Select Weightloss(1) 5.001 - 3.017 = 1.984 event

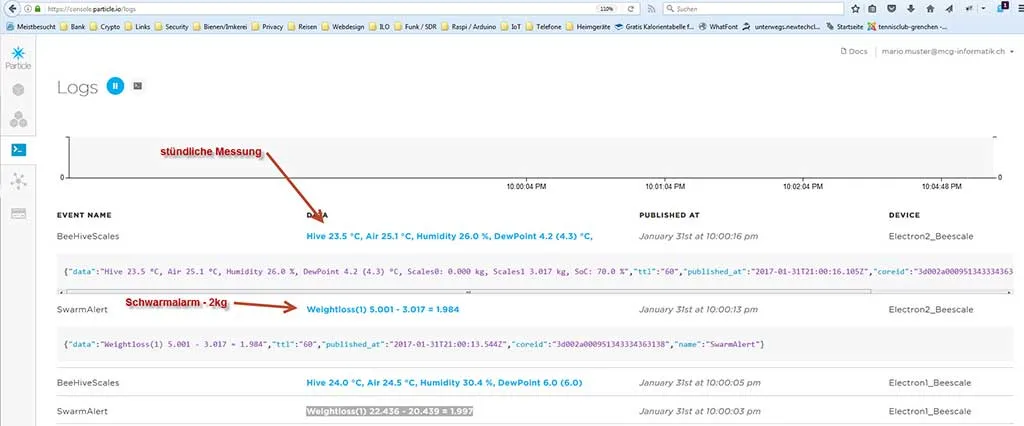(x=383, y=309)
